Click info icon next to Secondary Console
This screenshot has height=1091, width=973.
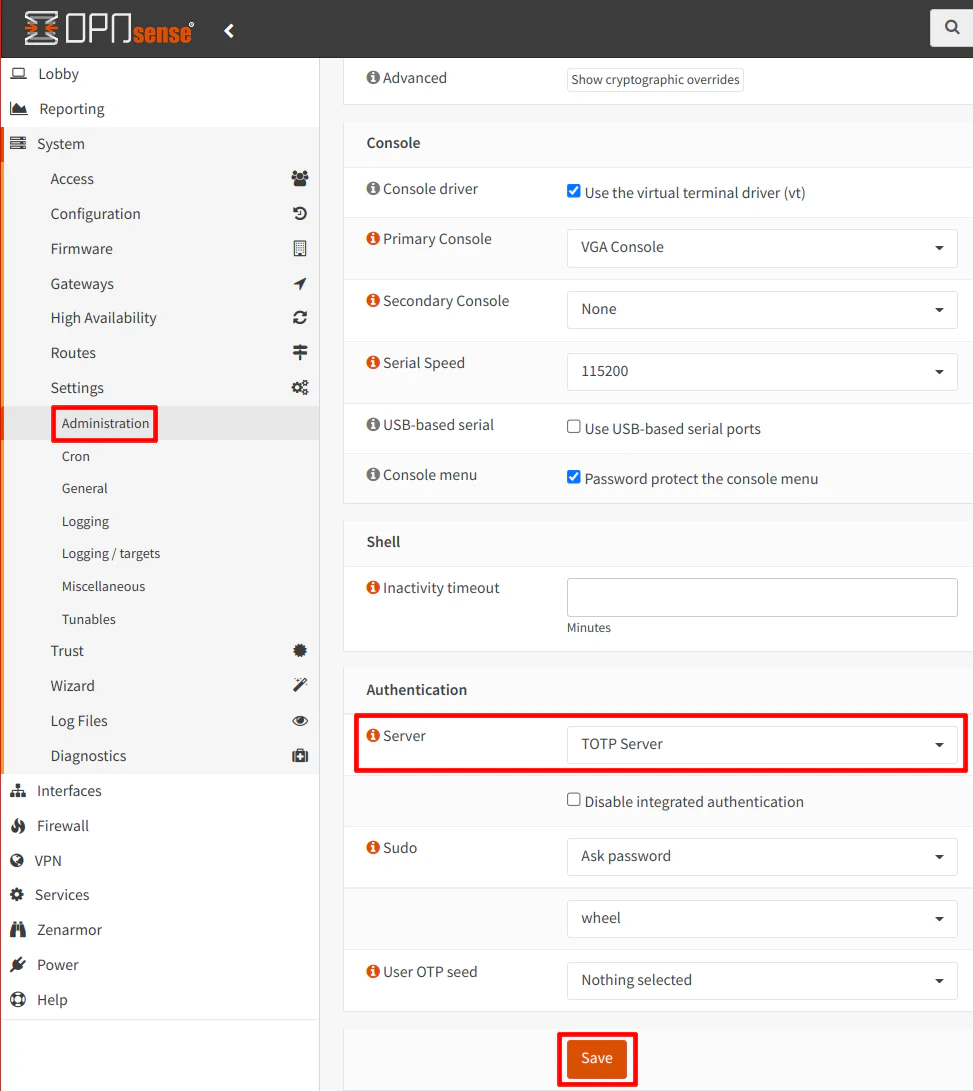pos(373,301)
